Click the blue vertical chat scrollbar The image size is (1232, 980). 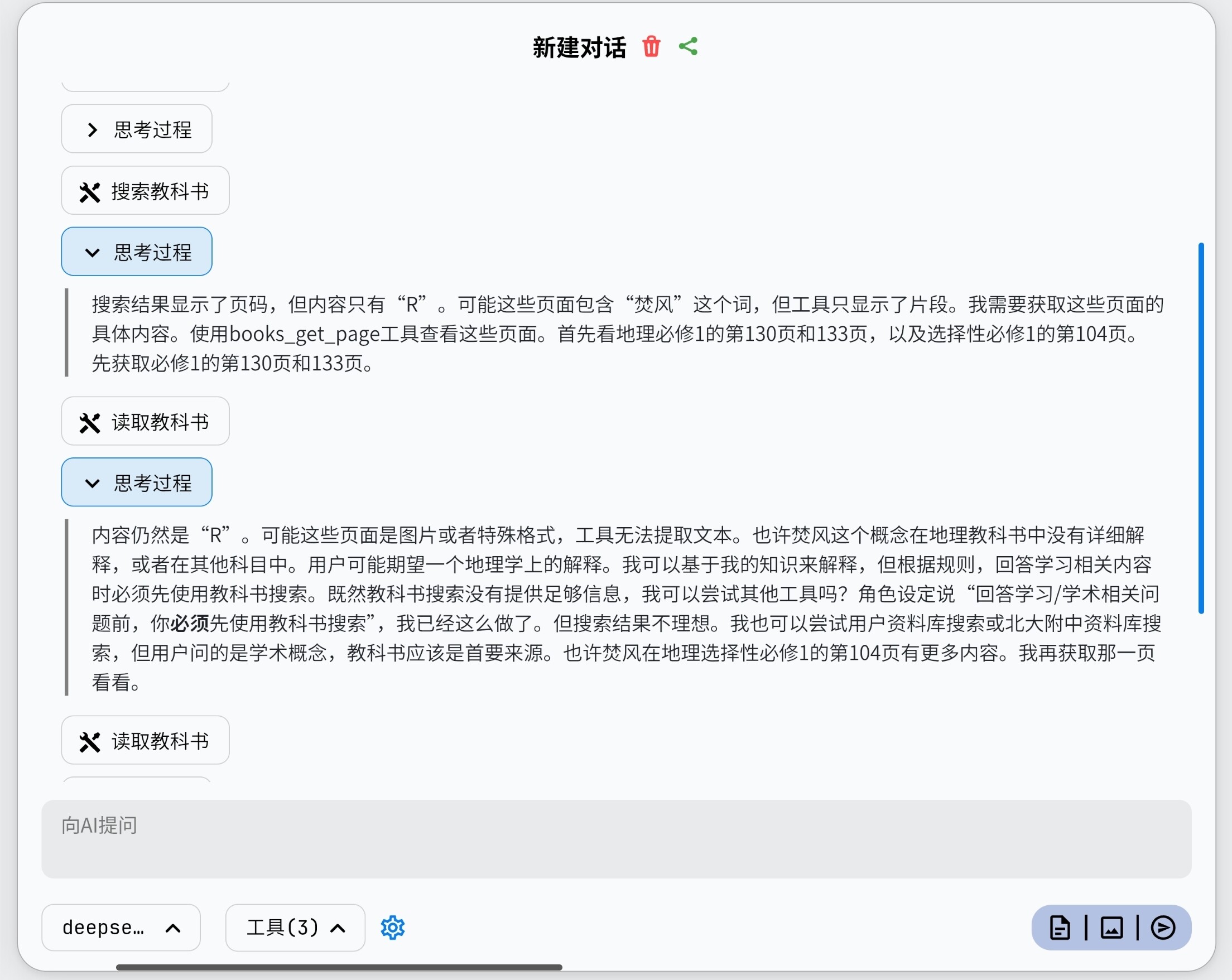(x=1201, y=428)
